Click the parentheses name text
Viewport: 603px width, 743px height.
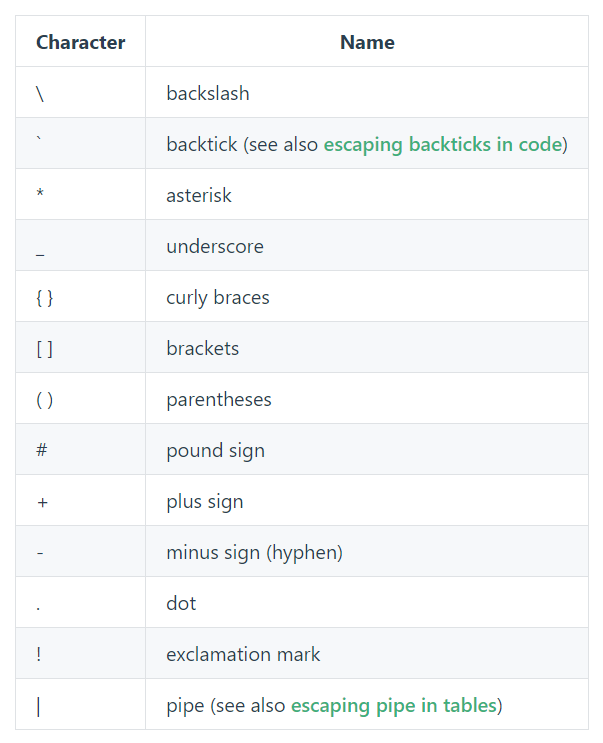pyautogui.click(x=219, y=400)
